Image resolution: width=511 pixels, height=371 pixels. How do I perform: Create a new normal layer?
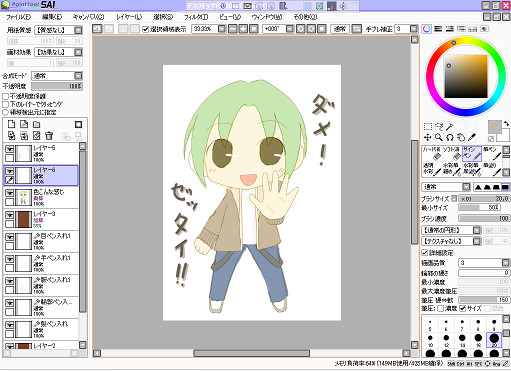11,124
